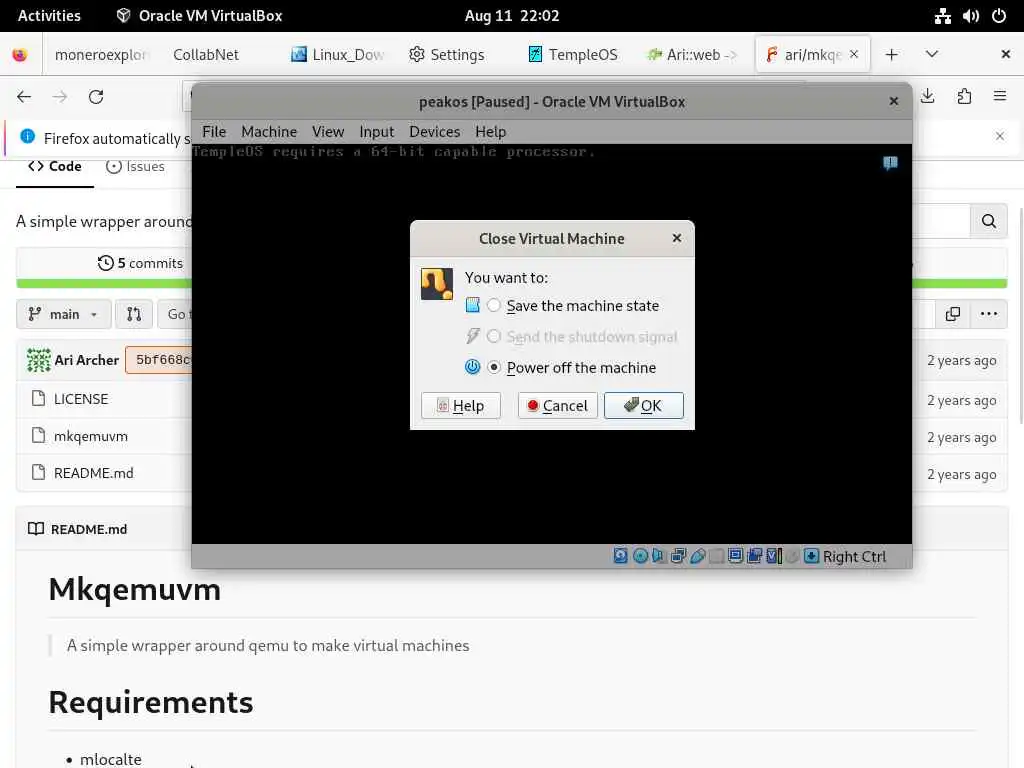This screenshot has height=768, width=1024.
Task: Open the README.md file in list
Action: (93, 473)
